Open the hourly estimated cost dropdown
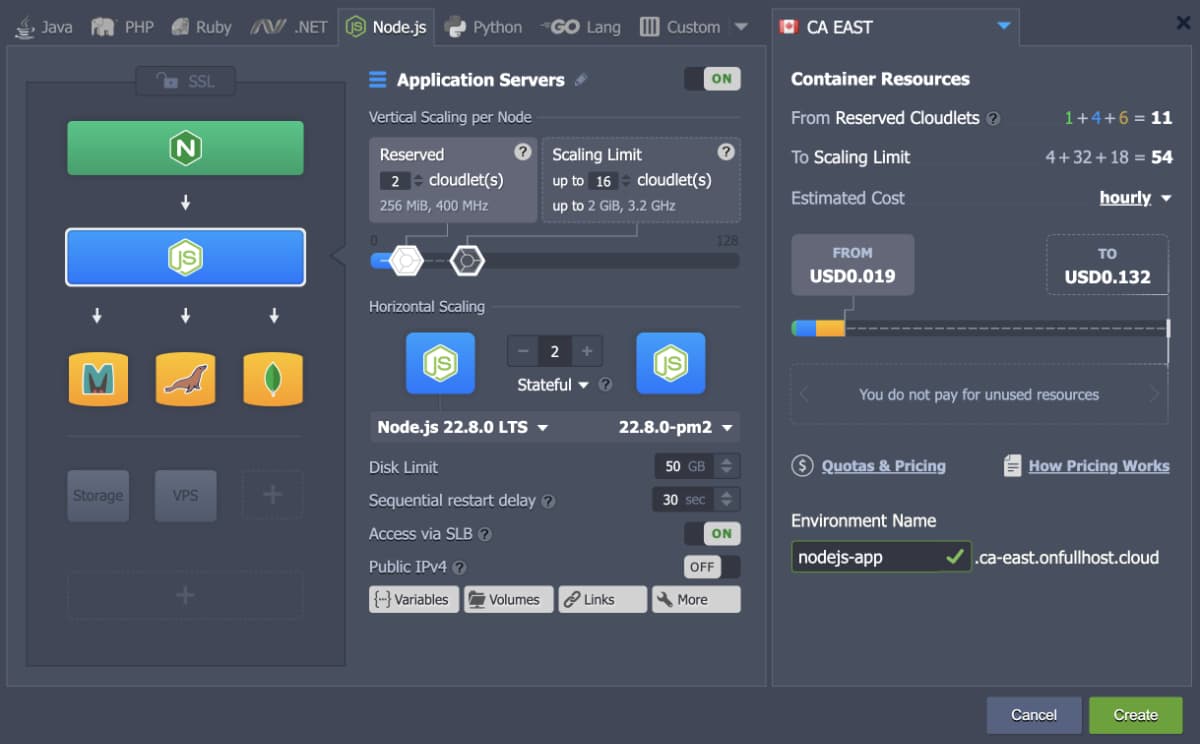The height and width of the screenshot is (744, 1200). (1135, 198)
